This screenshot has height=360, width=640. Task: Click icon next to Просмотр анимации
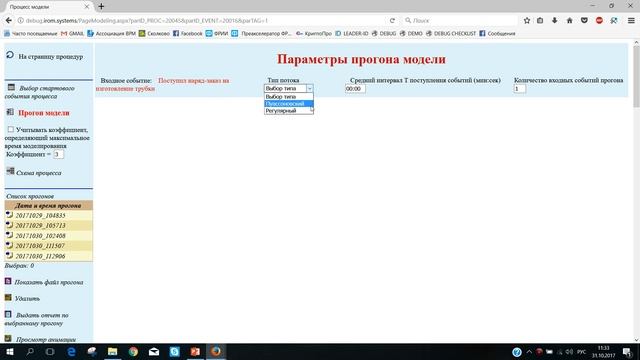(x=8, y=338)
